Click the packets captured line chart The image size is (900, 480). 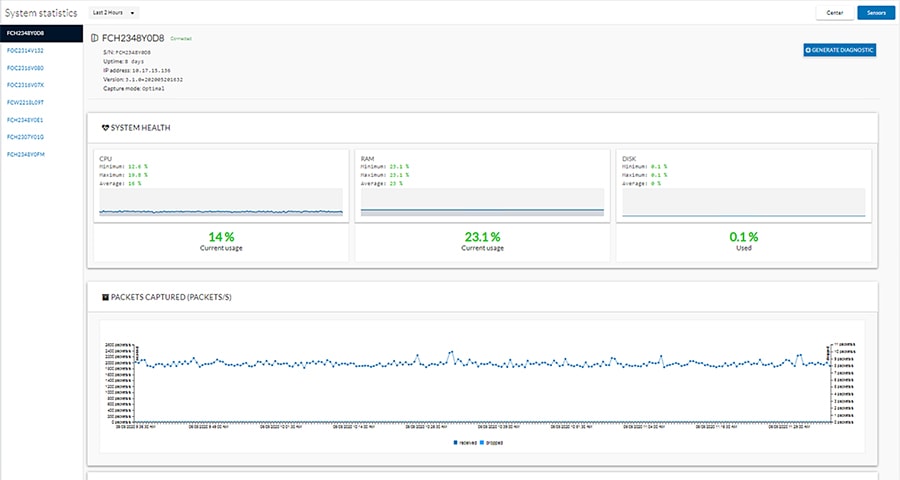point(482,384)
